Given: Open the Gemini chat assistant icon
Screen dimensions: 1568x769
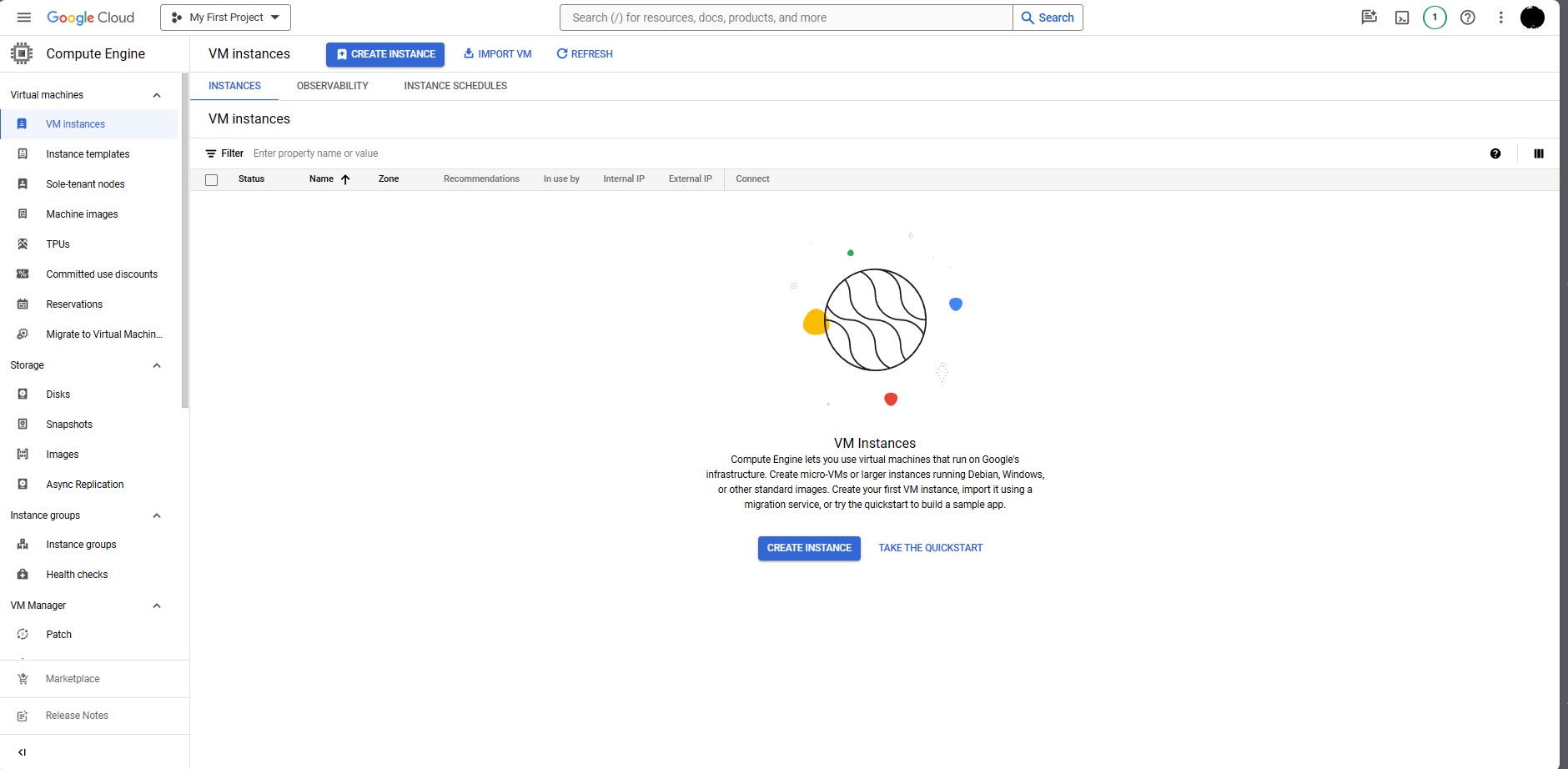Looking at the screenshot, I should (x=1369, y=18).
